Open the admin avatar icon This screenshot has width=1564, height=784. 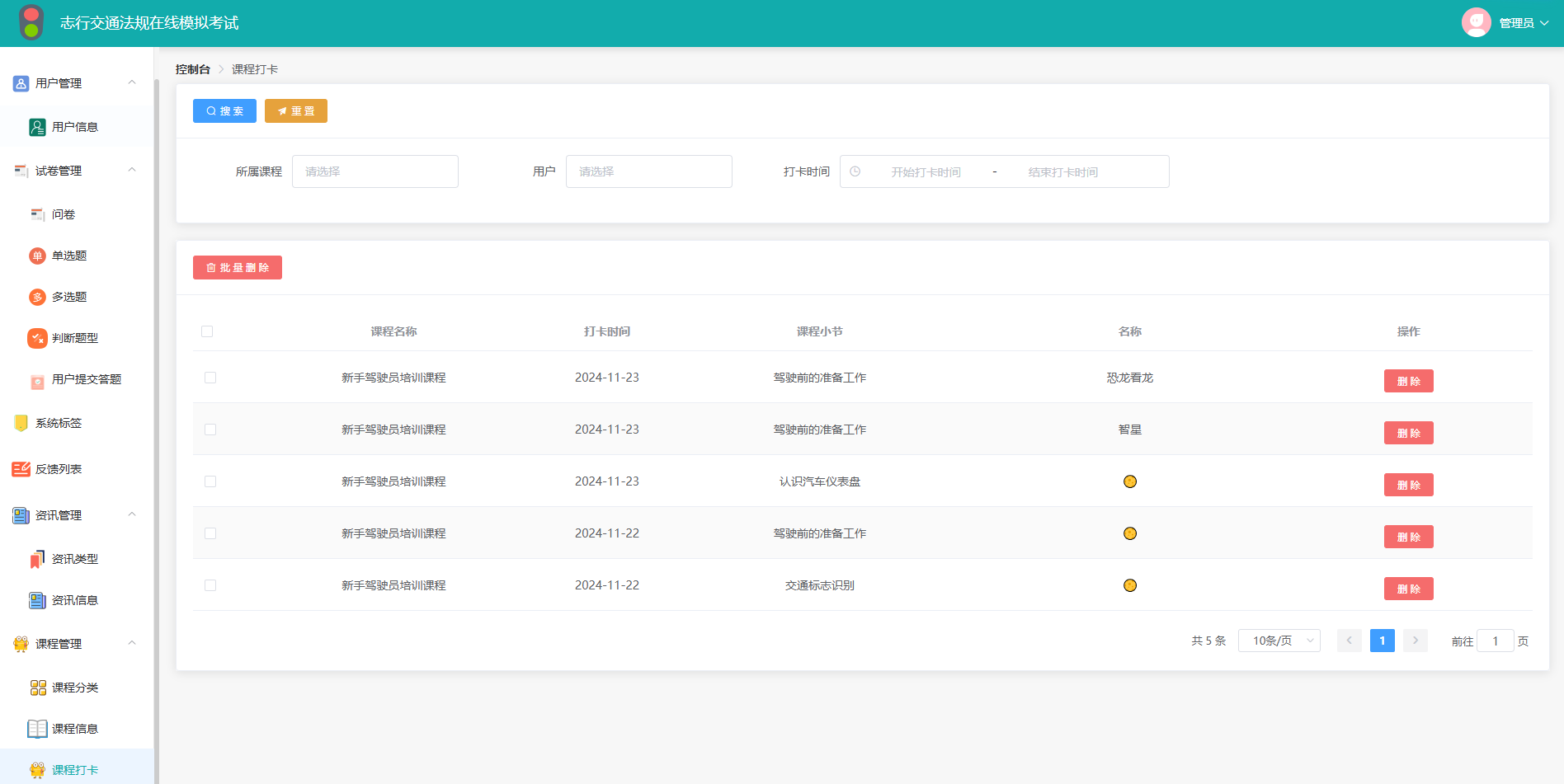coord(1476,22)
